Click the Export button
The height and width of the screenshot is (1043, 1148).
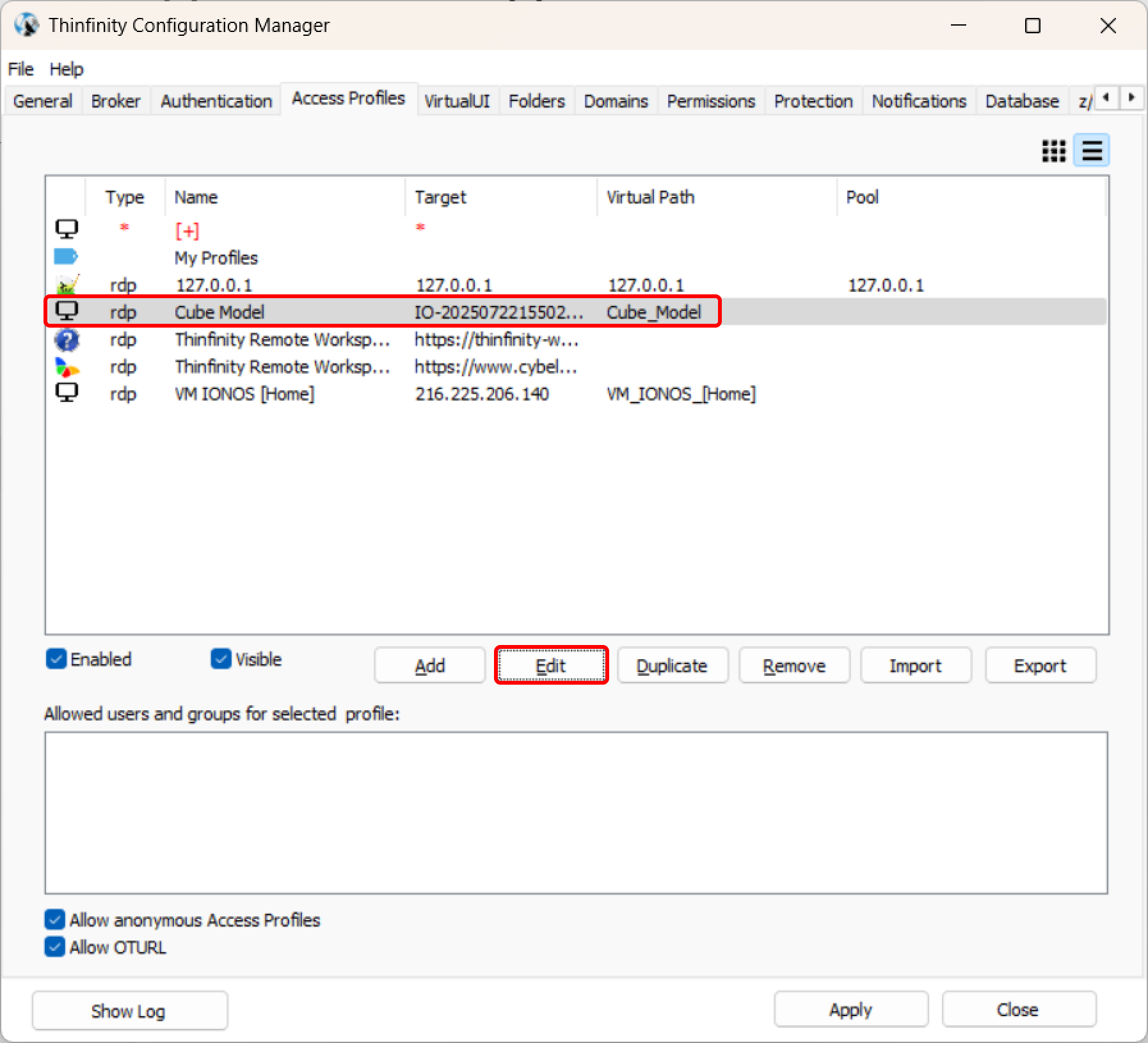(1040, 665)
